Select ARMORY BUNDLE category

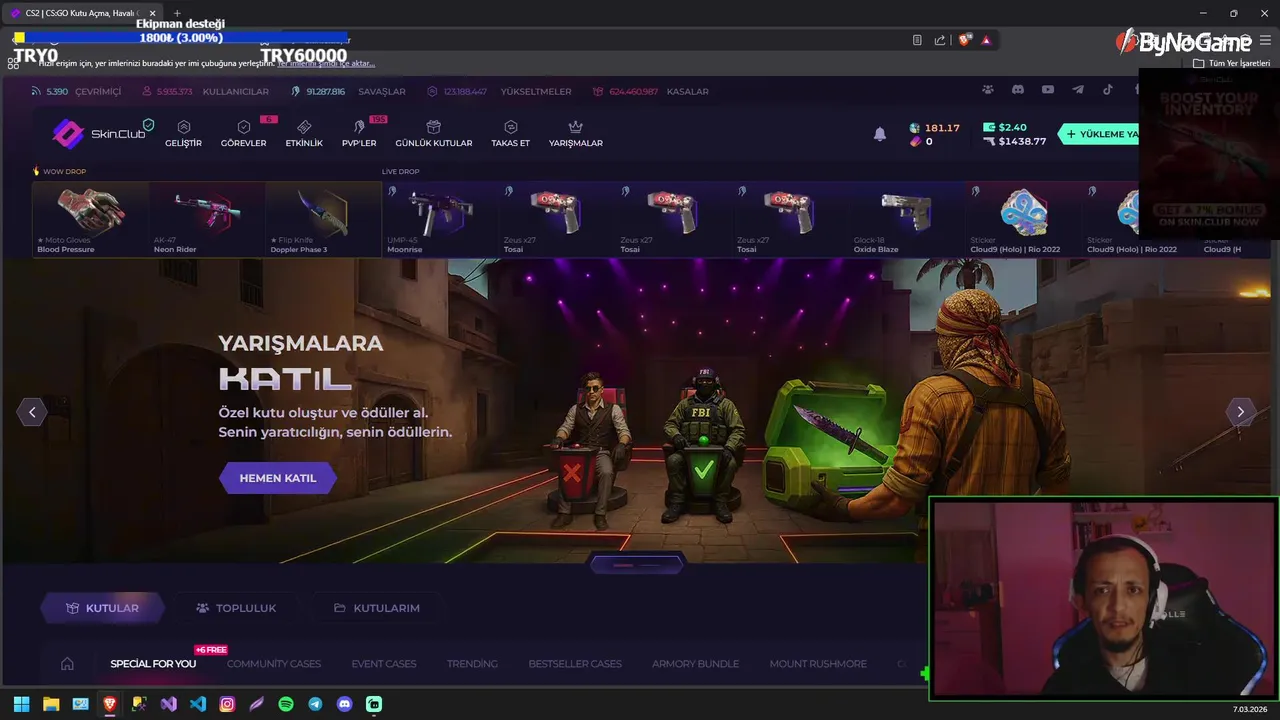695,664
